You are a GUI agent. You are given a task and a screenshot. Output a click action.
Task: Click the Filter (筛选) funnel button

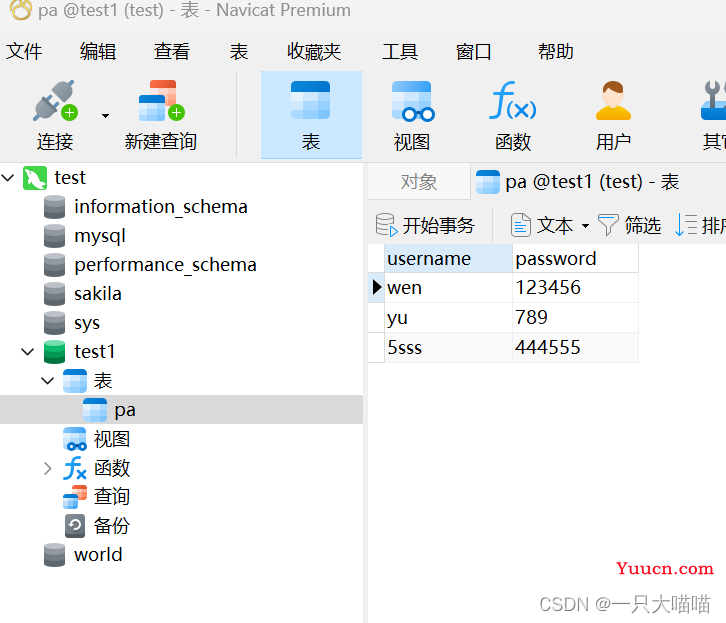click(x=629, y=225)
